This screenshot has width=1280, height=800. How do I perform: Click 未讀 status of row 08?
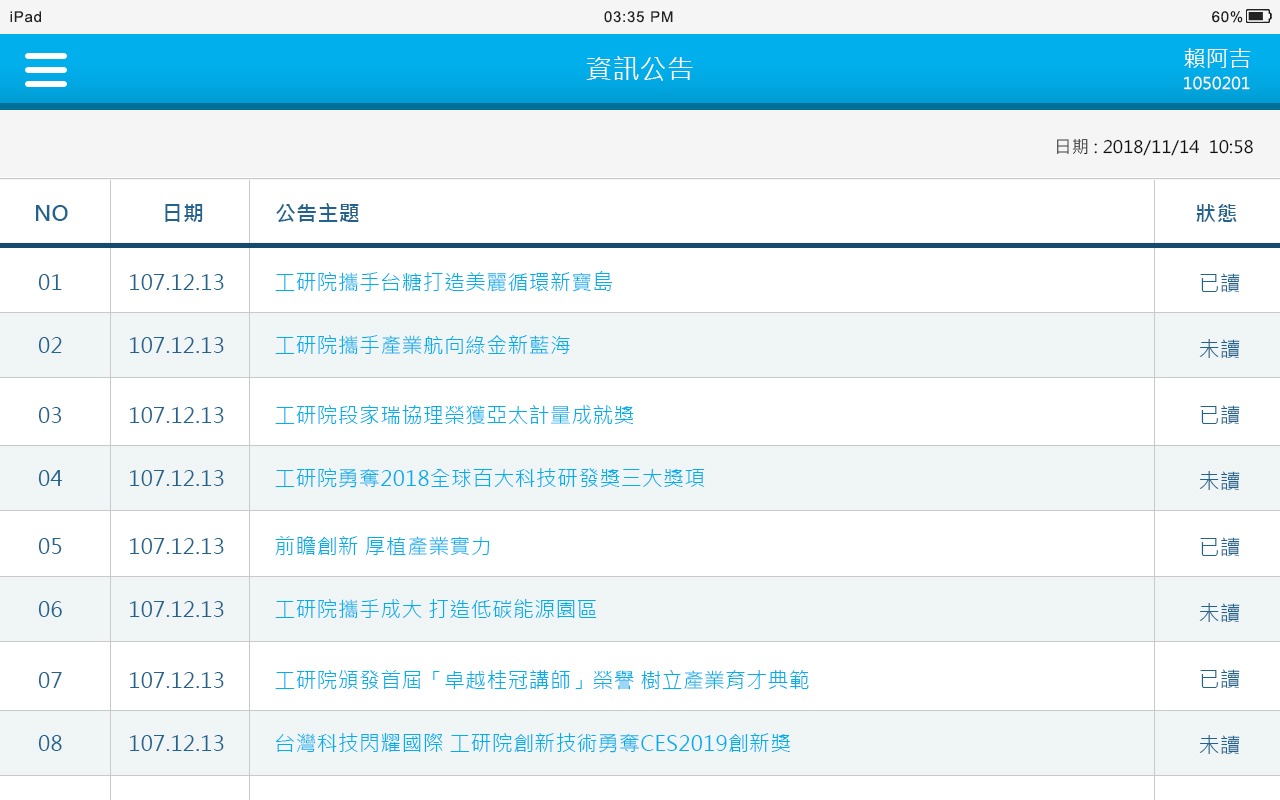point(1219,745)
